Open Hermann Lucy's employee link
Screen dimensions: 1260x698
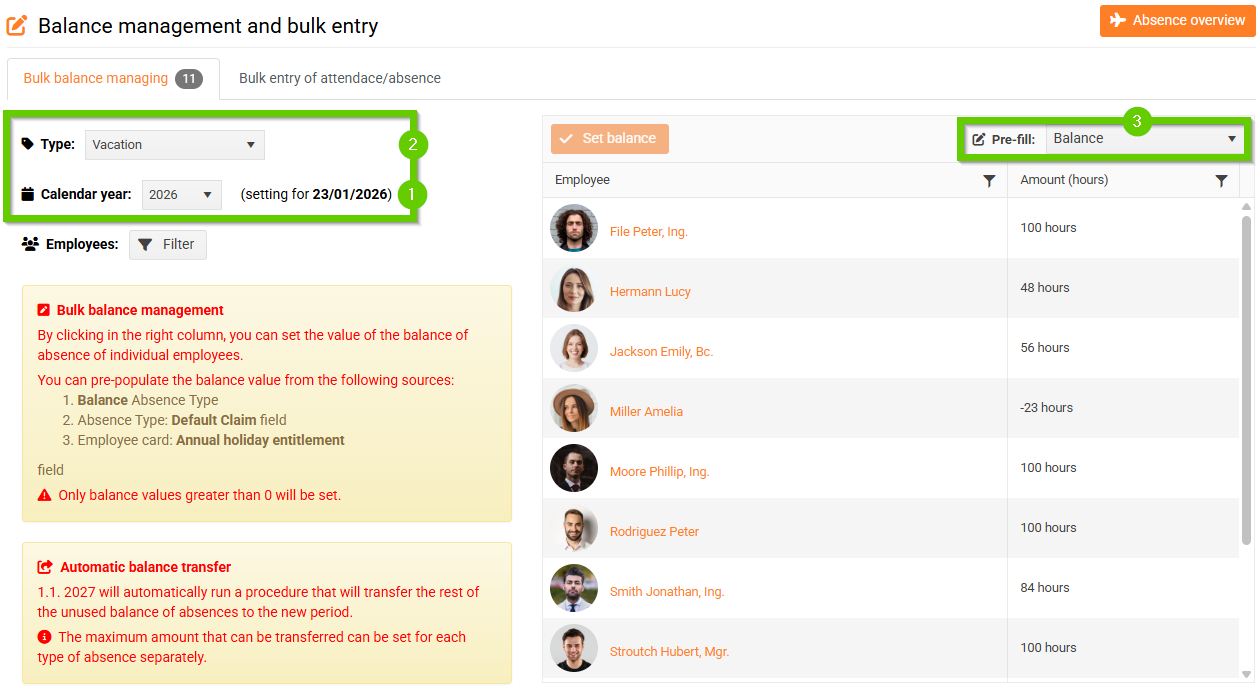pyautogui.click(x=650, y=292)
